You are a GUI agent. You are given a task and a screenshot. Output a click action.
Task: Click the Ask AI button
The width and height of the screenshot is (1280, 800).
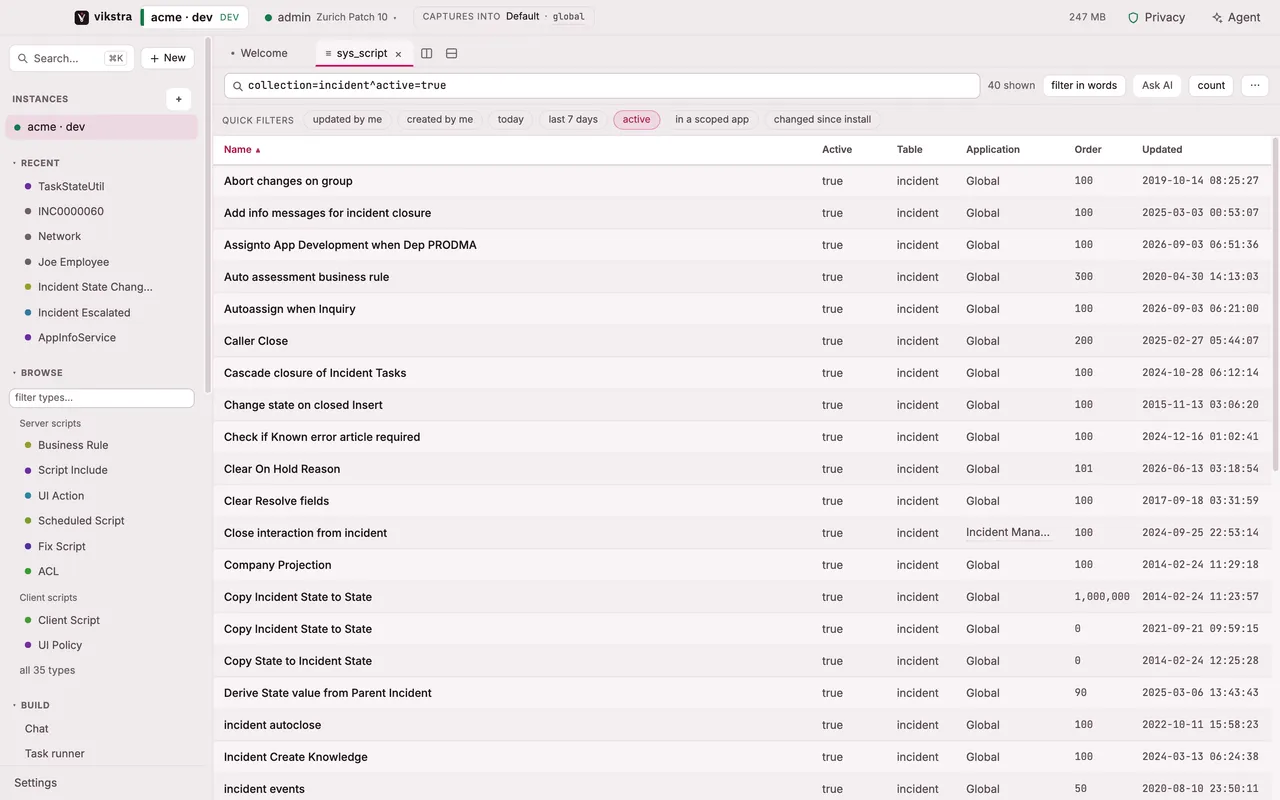pyautogui.click(x=1158, y=86)
